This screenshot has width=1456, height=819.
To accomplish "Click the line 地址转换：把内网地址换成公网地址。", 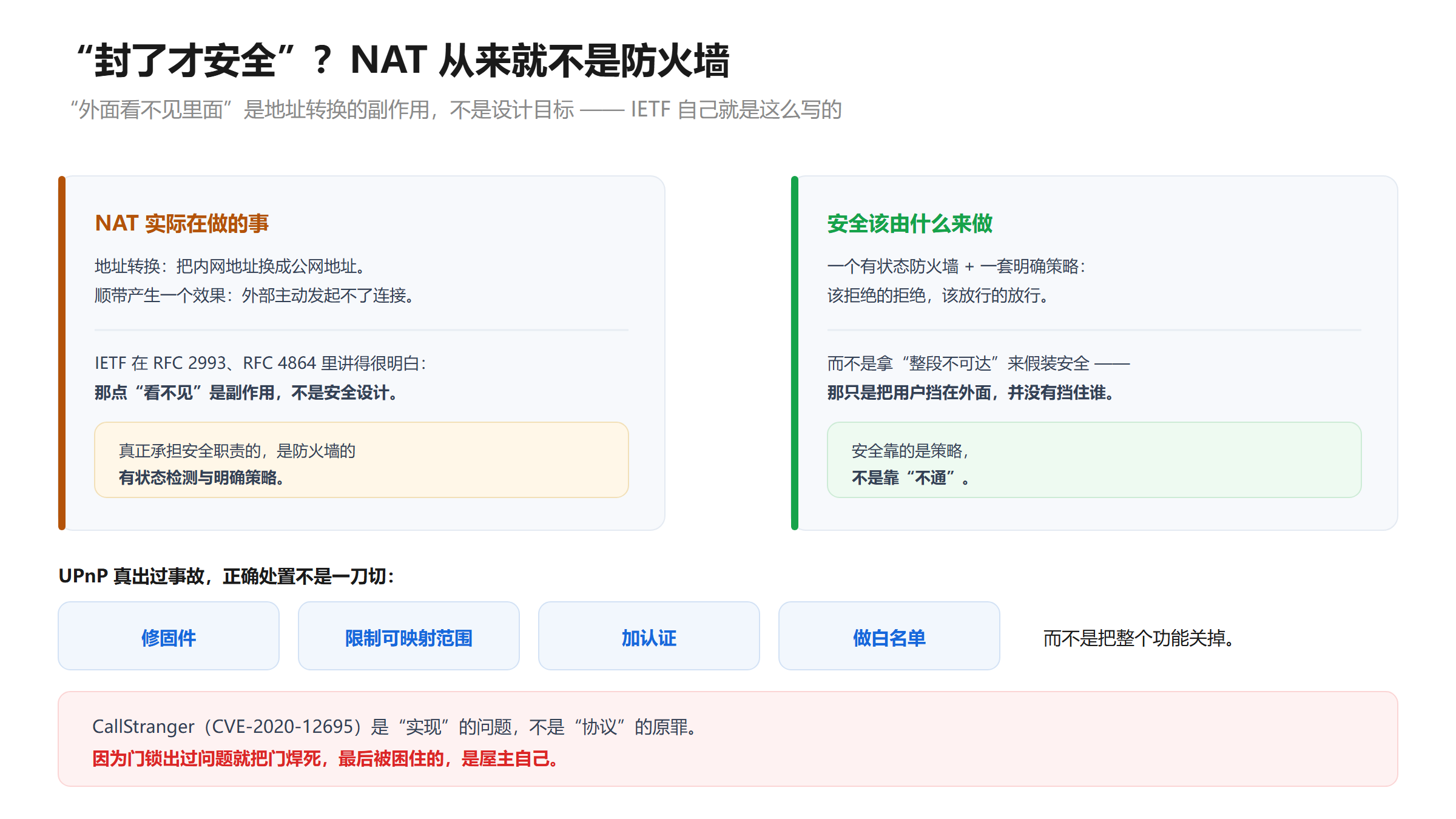I will (230, 266).
